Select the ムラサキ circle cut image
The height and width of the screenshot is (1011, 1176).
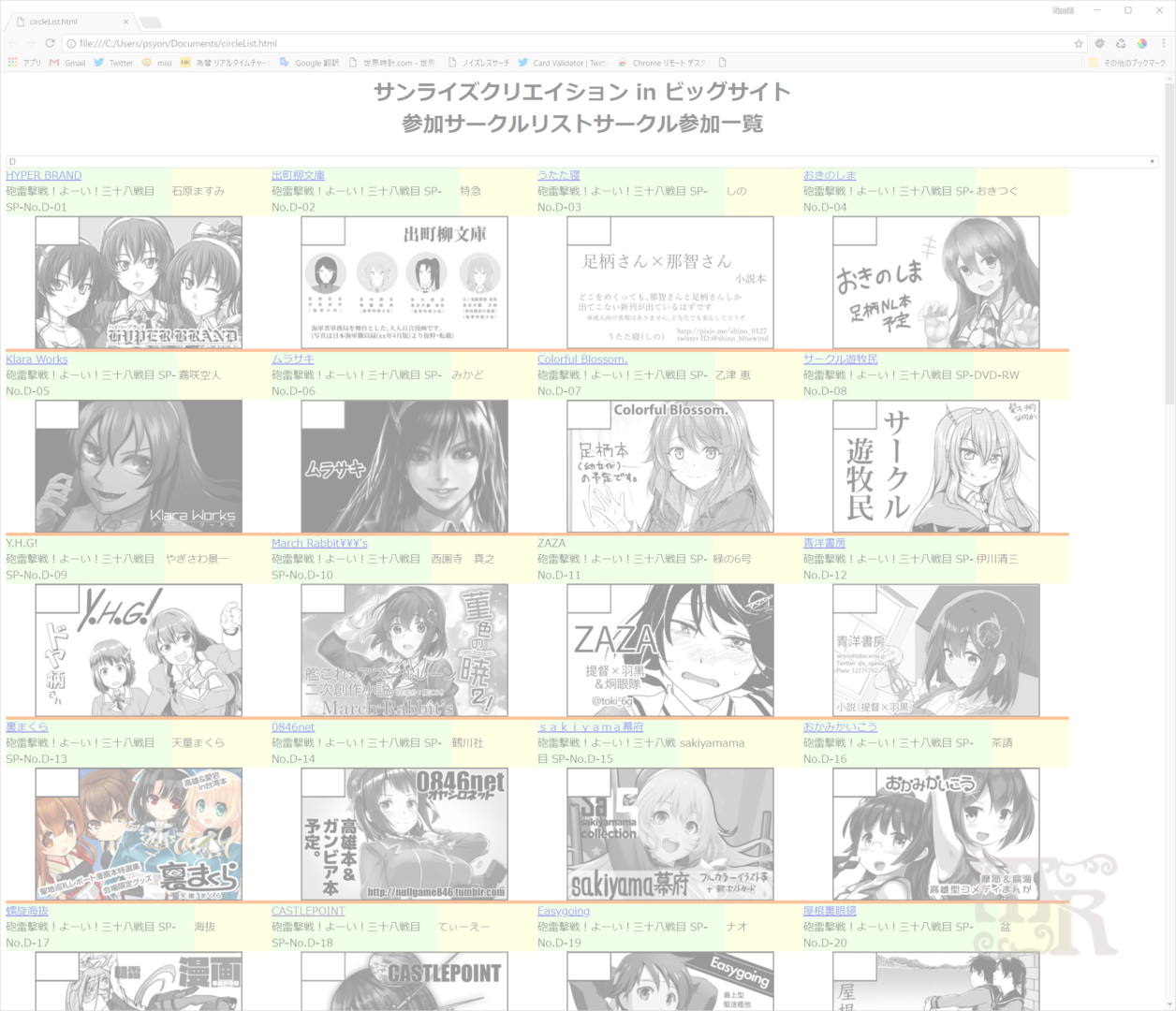[x=404, y=466]
